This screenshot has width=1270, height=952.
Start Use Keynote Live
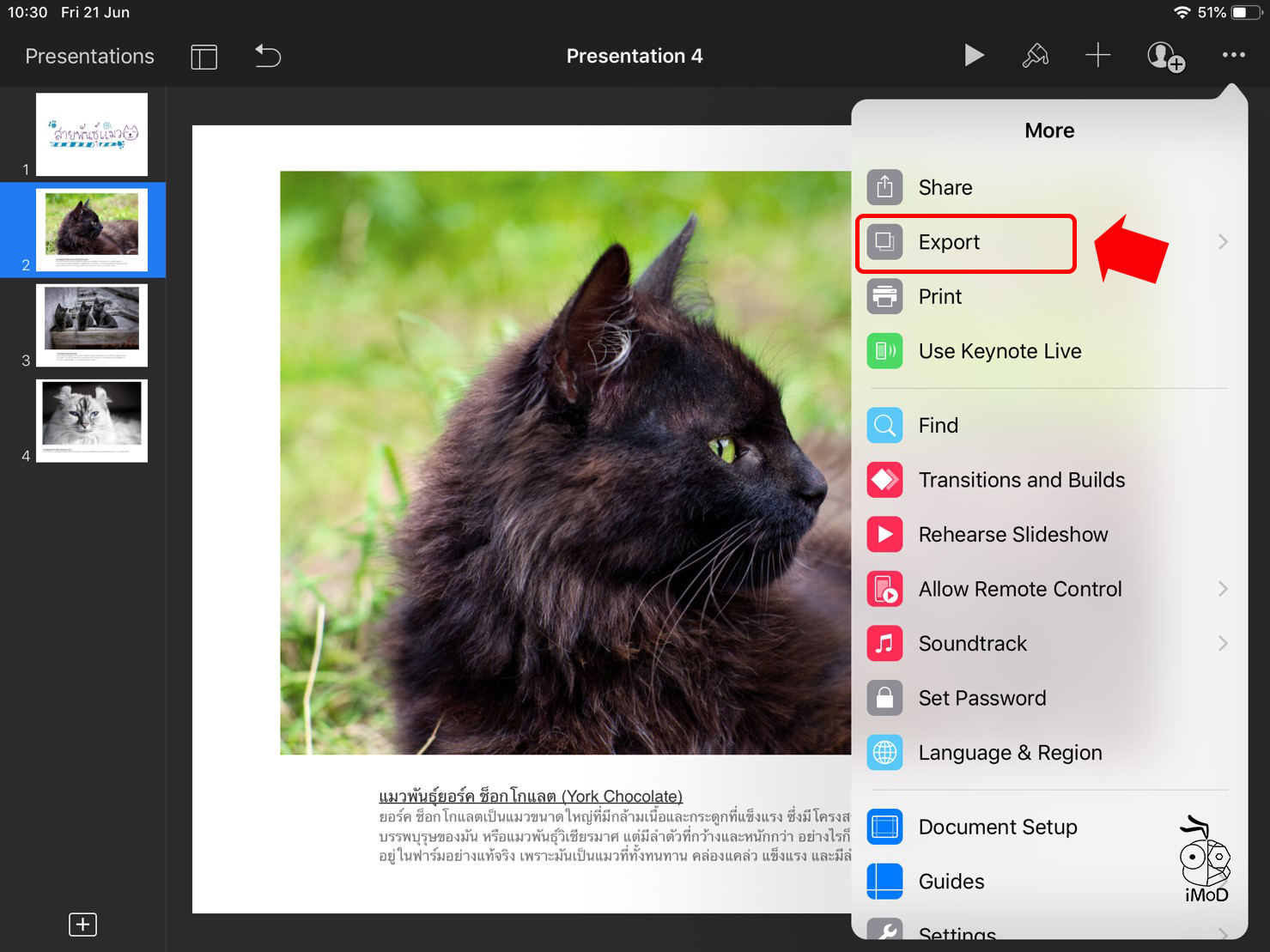pyautogui.click(x=1000, y=351)
